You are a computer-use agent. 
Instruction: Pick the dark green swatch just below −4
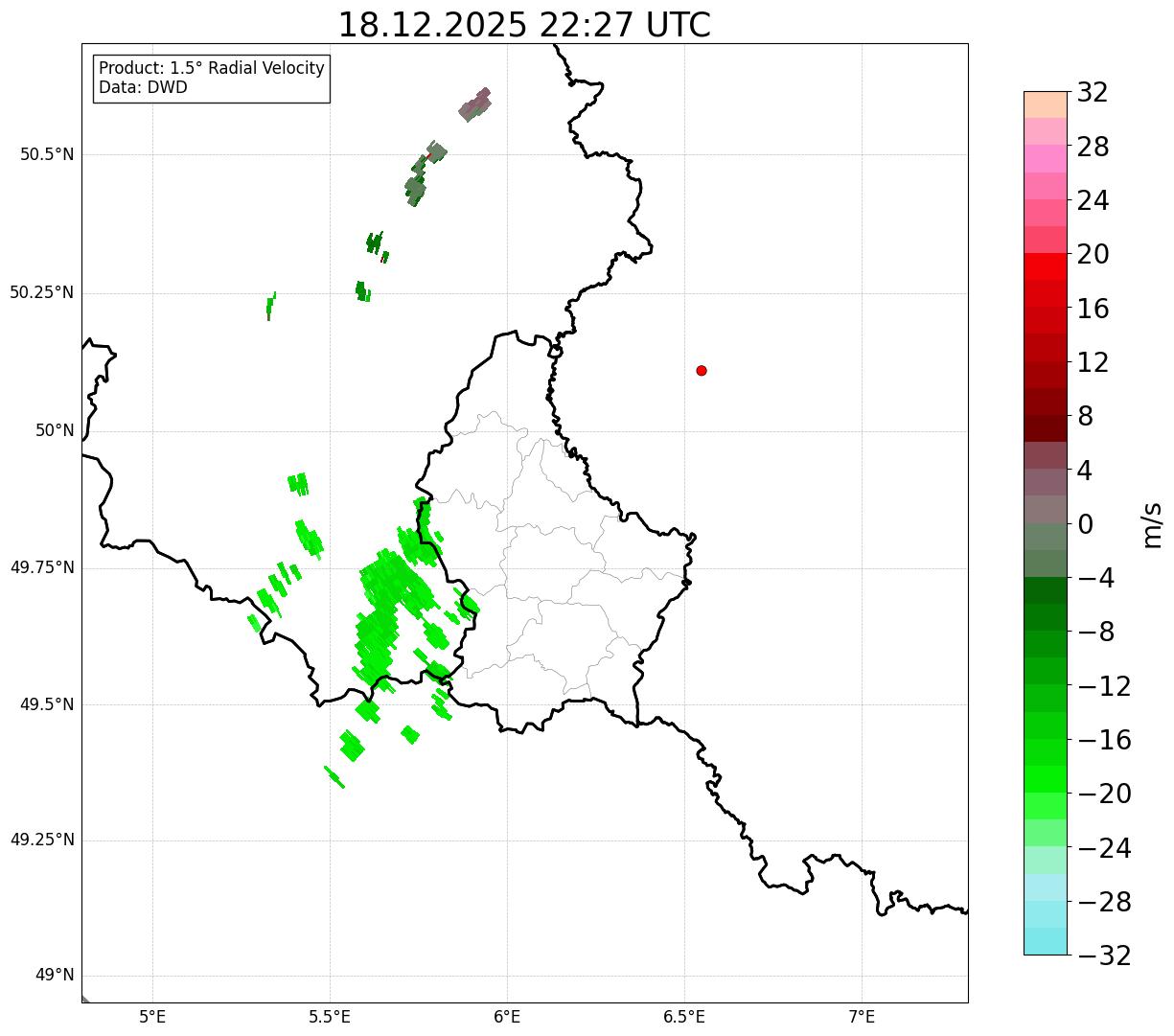click(1046, 590)
